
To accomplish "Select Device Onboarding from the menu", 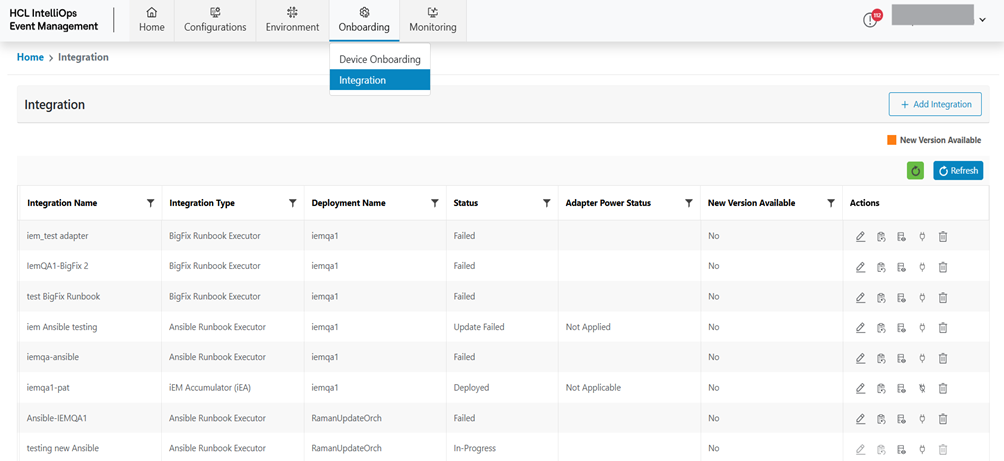I will pos(379,60).
